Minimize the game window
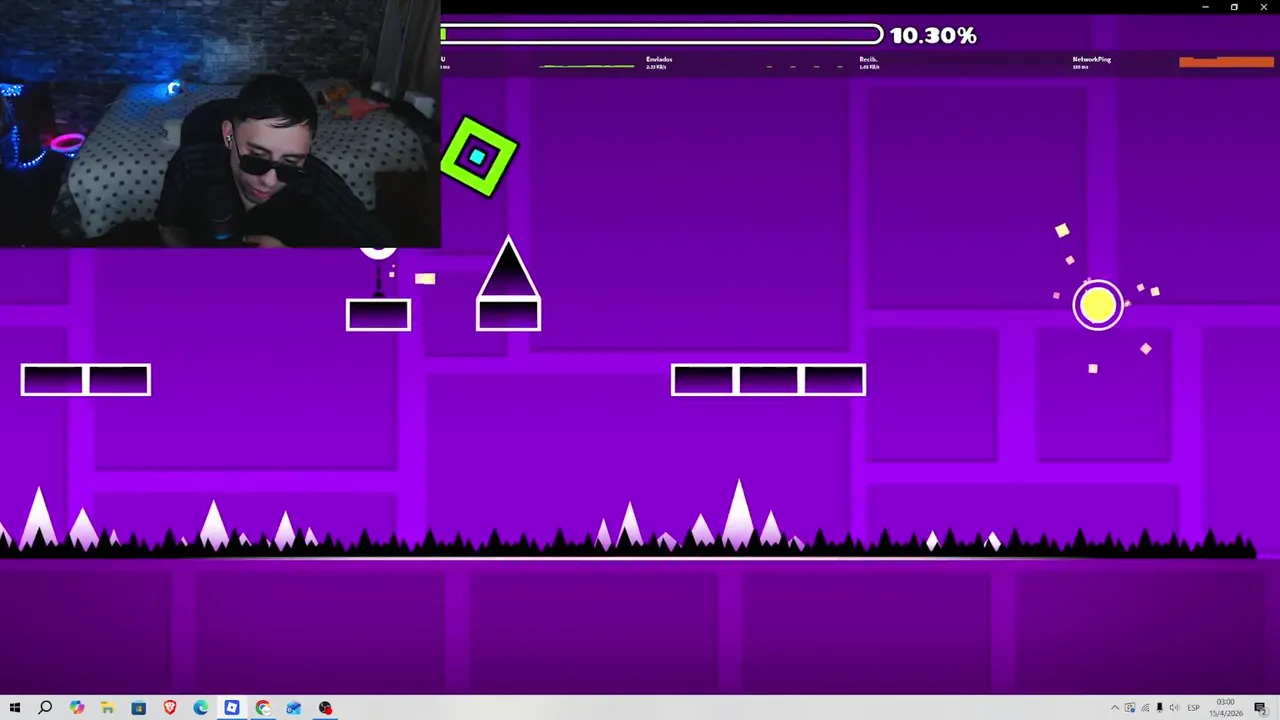 [x=1205, y=7]
